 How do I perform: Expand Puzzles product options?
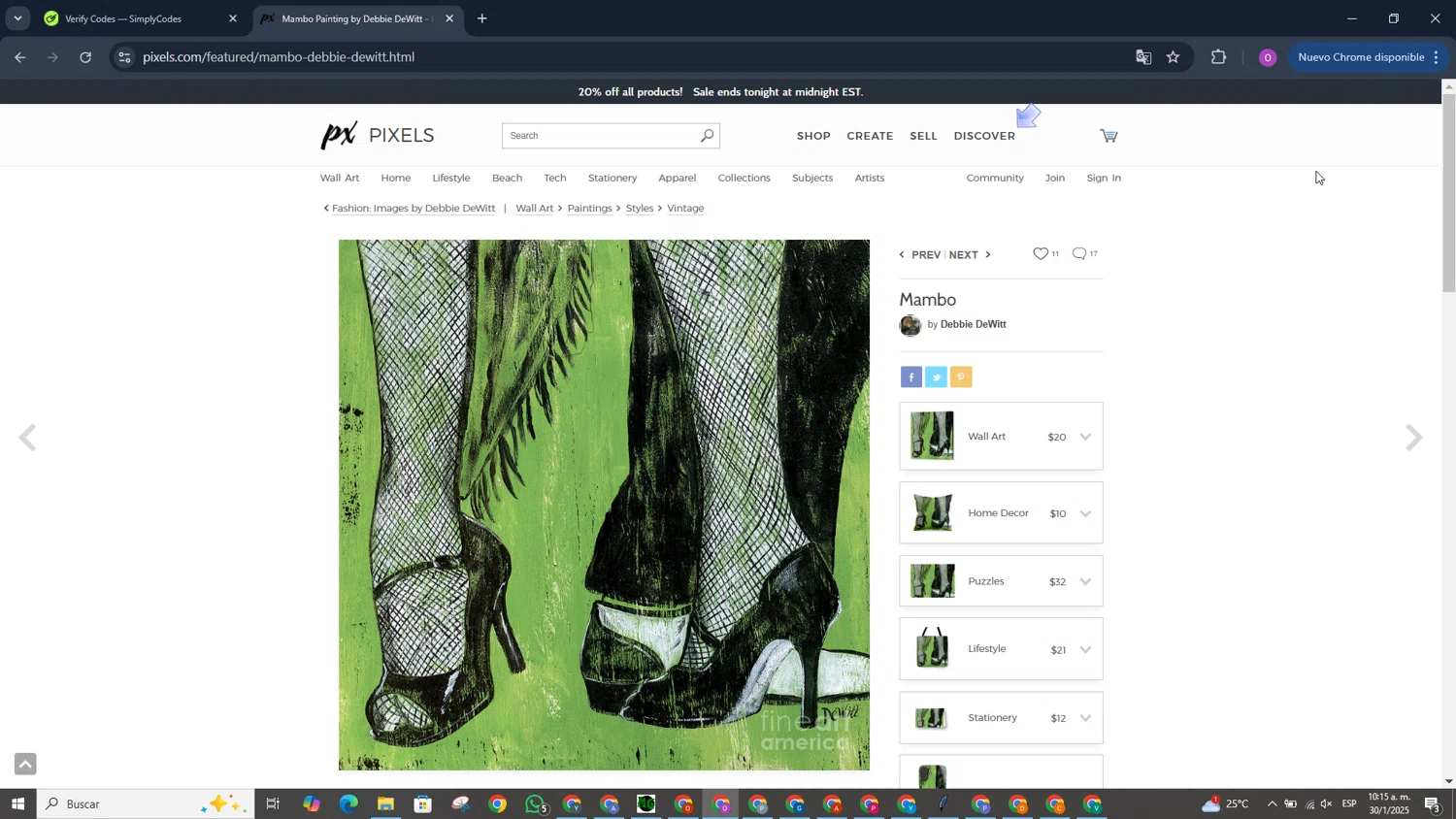[1085, 581]
